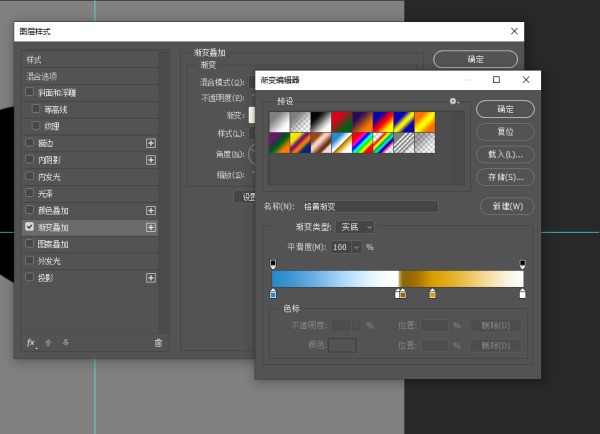
Task: Add another 投影 effect with plus icon
Action: tap(151, 278)
